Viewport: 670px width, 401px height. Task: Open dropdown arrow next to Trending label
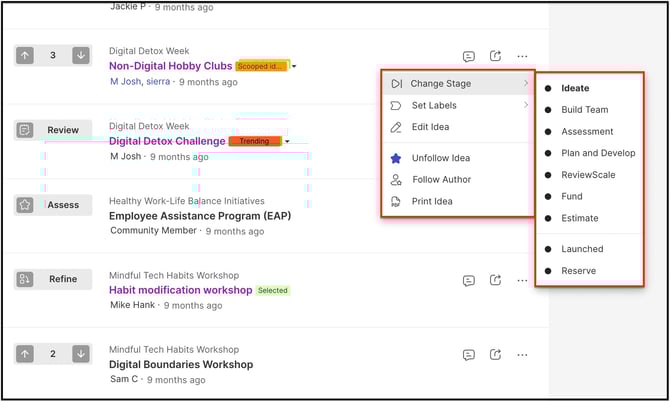[x=287, y=142]
